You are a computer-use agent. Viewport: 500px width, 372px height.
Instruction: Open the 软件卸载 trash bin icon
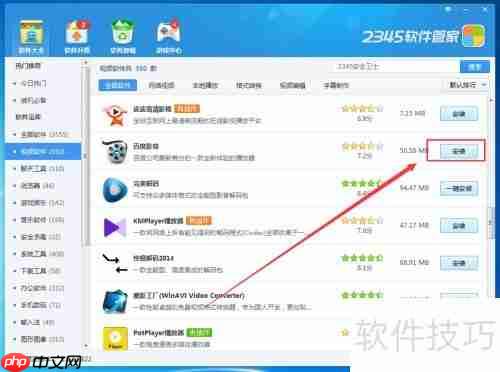pos(123,37)
